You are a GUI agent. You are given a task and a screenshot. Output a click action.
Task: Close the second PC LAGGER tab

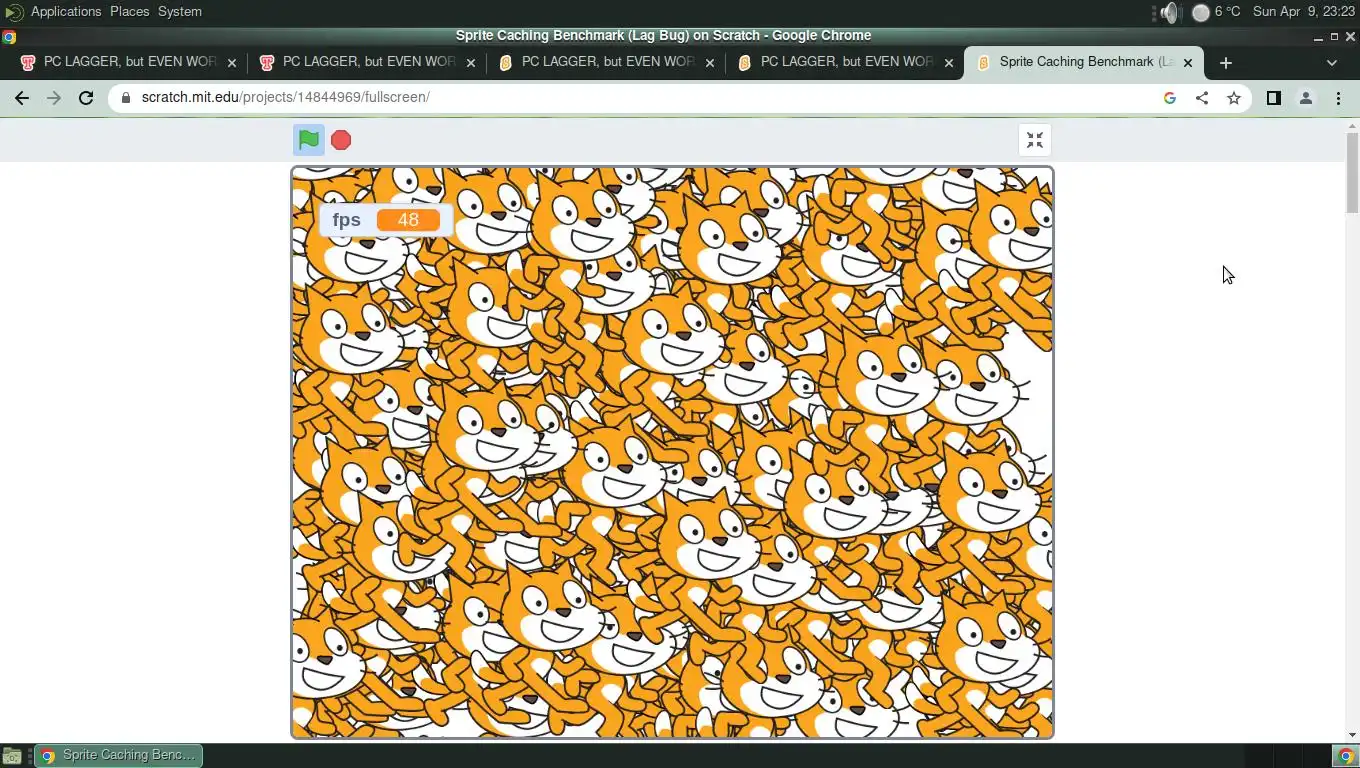pos(471,62)
